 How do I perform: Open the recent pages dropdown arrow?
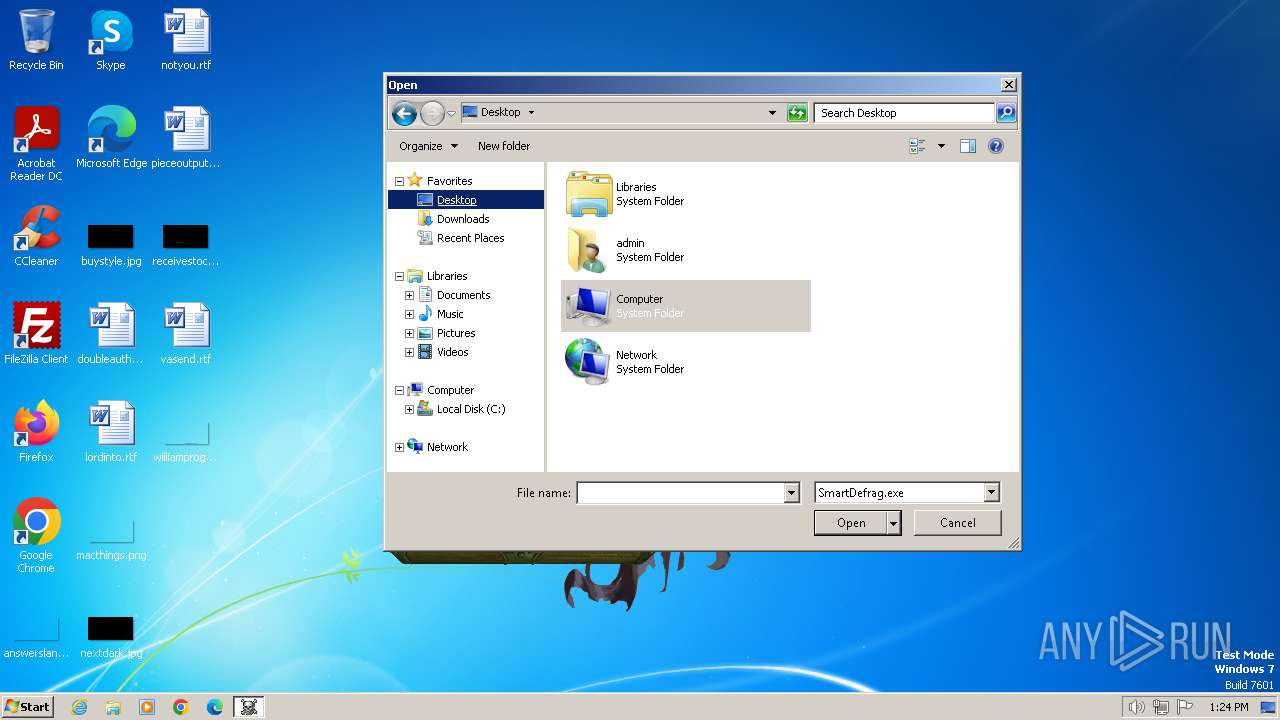click(451, 113)
